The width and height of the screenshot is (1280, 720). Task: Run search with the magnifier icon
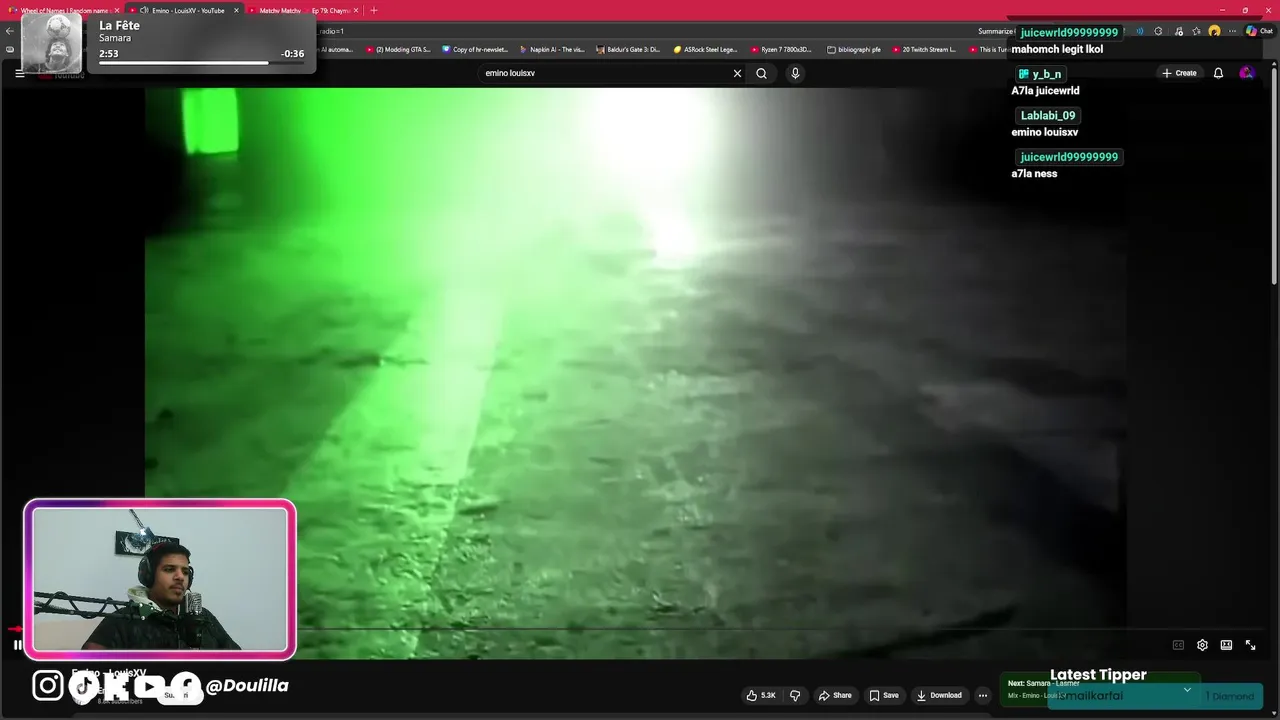[x=761, y=73]
